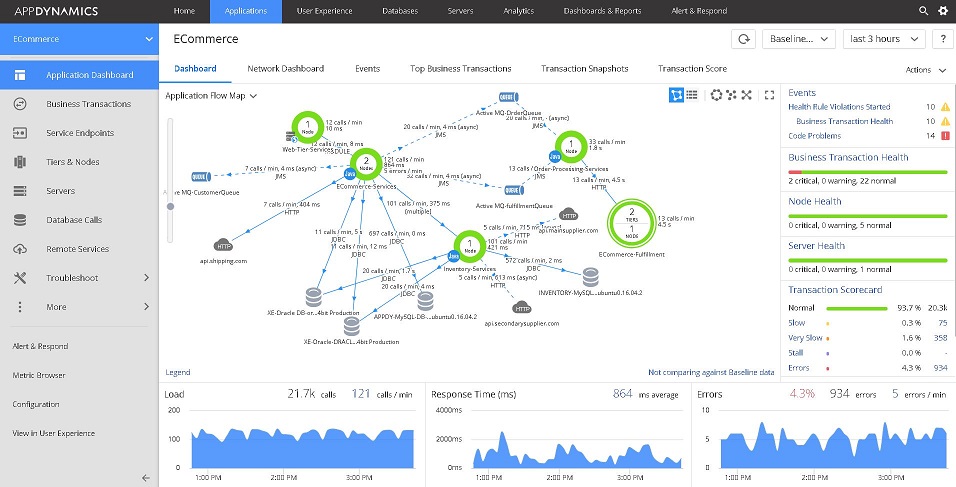
Task: Open the User Experience menu
Action: point(324,11)
